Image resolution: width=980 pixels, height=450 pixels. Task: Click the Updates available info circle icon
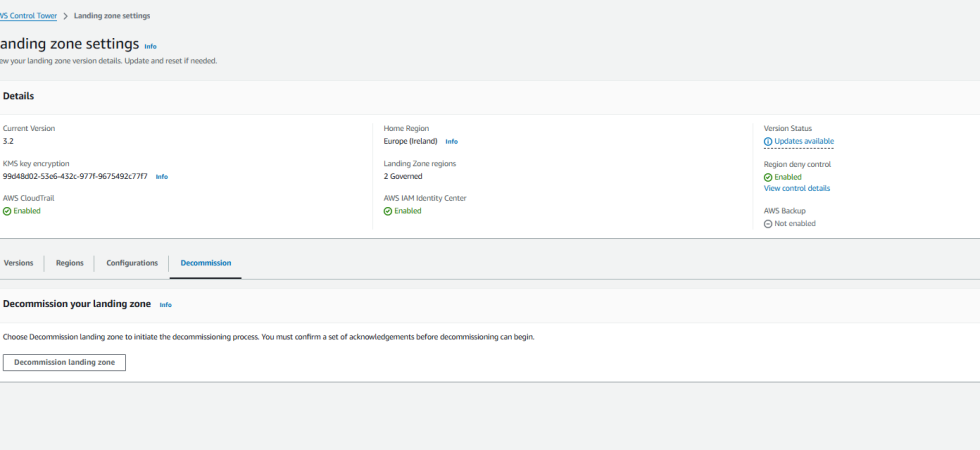[768, 142]
